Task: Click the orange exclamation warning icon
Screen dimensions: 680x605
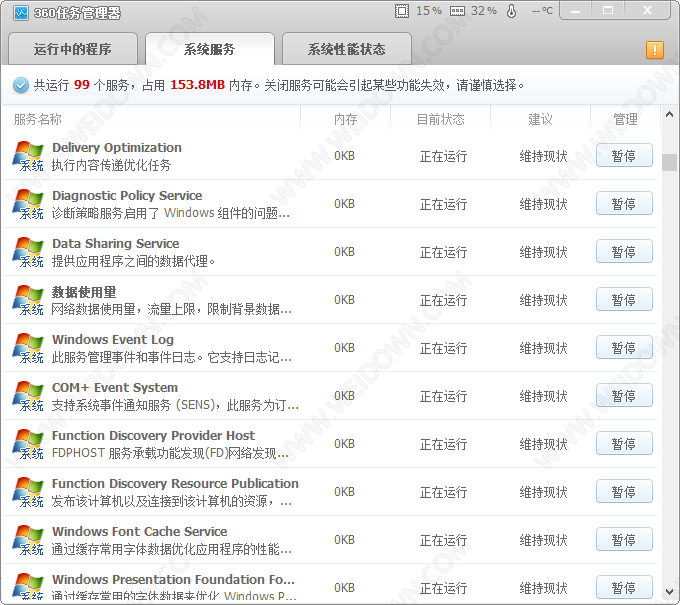Action: (655, 50)
